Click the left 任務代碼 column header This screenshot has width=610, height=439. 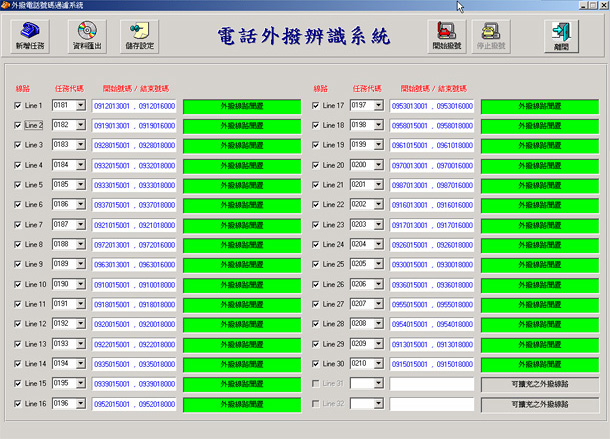(x=69, y=89)
